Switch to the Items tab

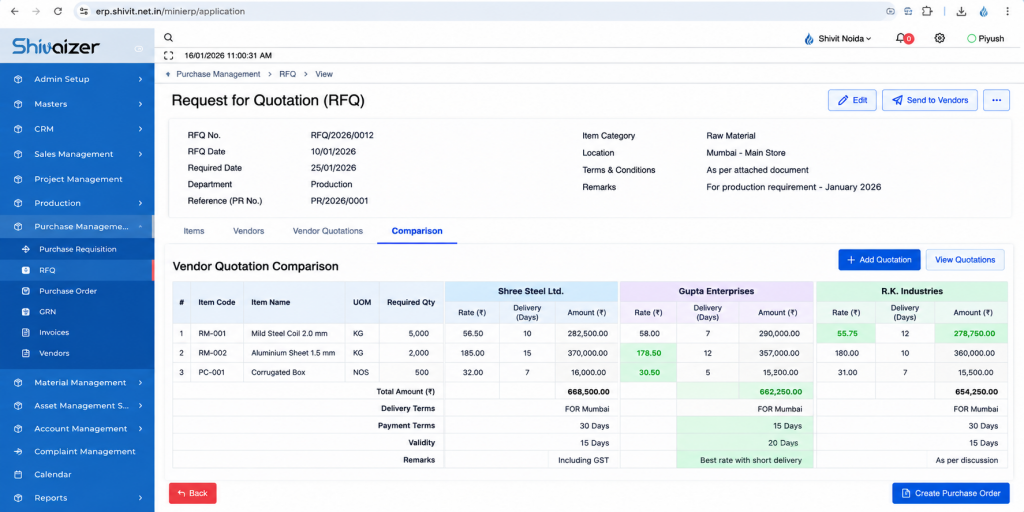193,231
